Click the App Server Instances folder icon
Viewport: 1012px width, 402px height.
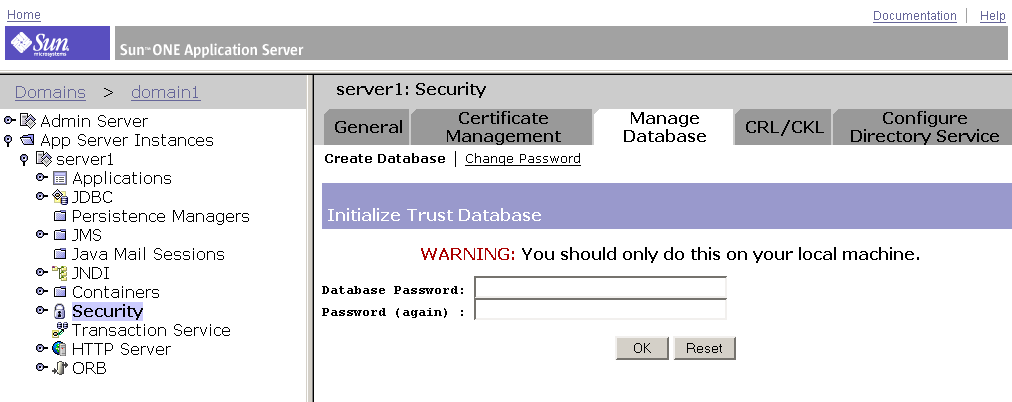[x=27, y=140]
